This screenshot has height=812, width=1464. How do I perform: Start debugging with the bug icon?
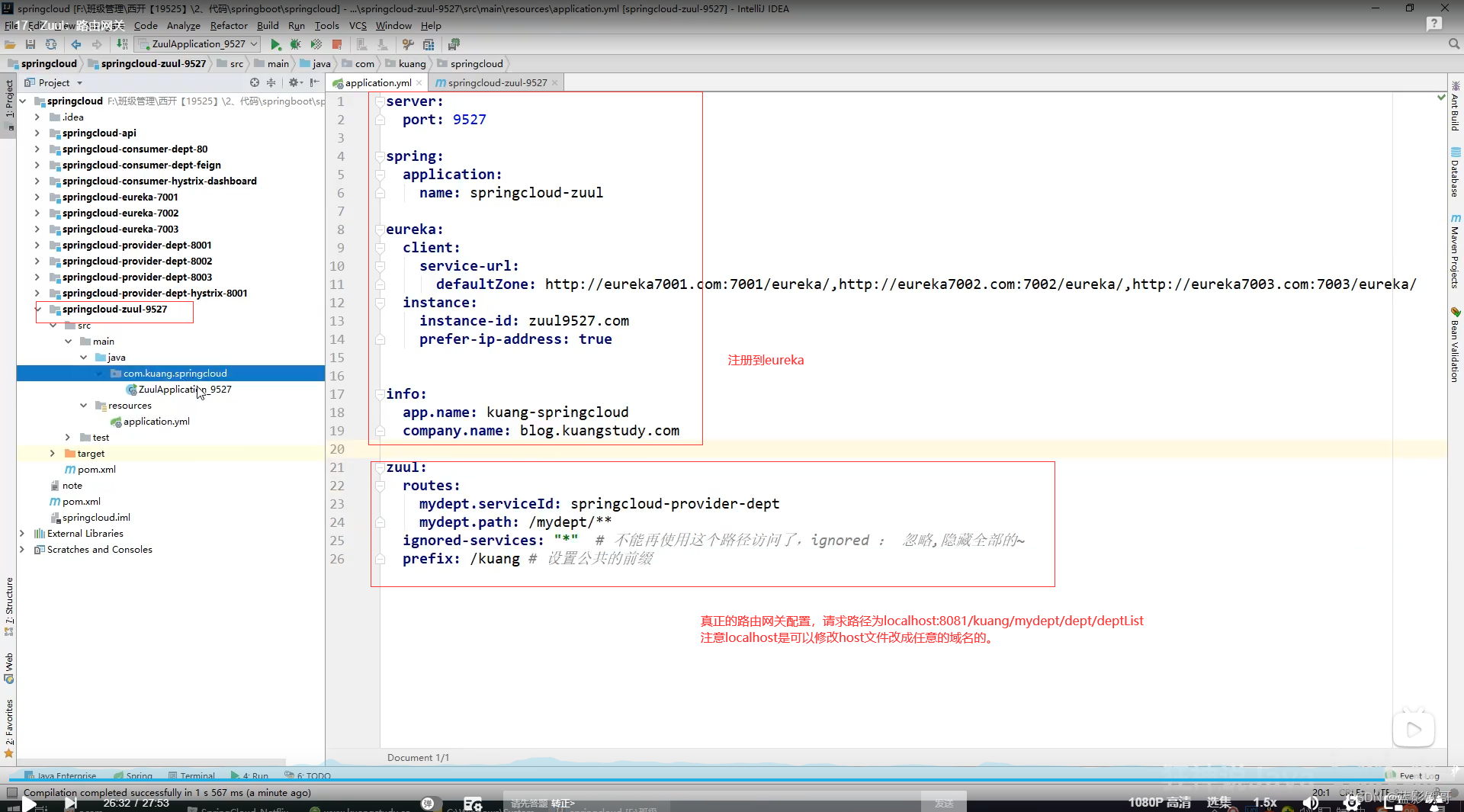pyautogui.click(x=296, y=44)
